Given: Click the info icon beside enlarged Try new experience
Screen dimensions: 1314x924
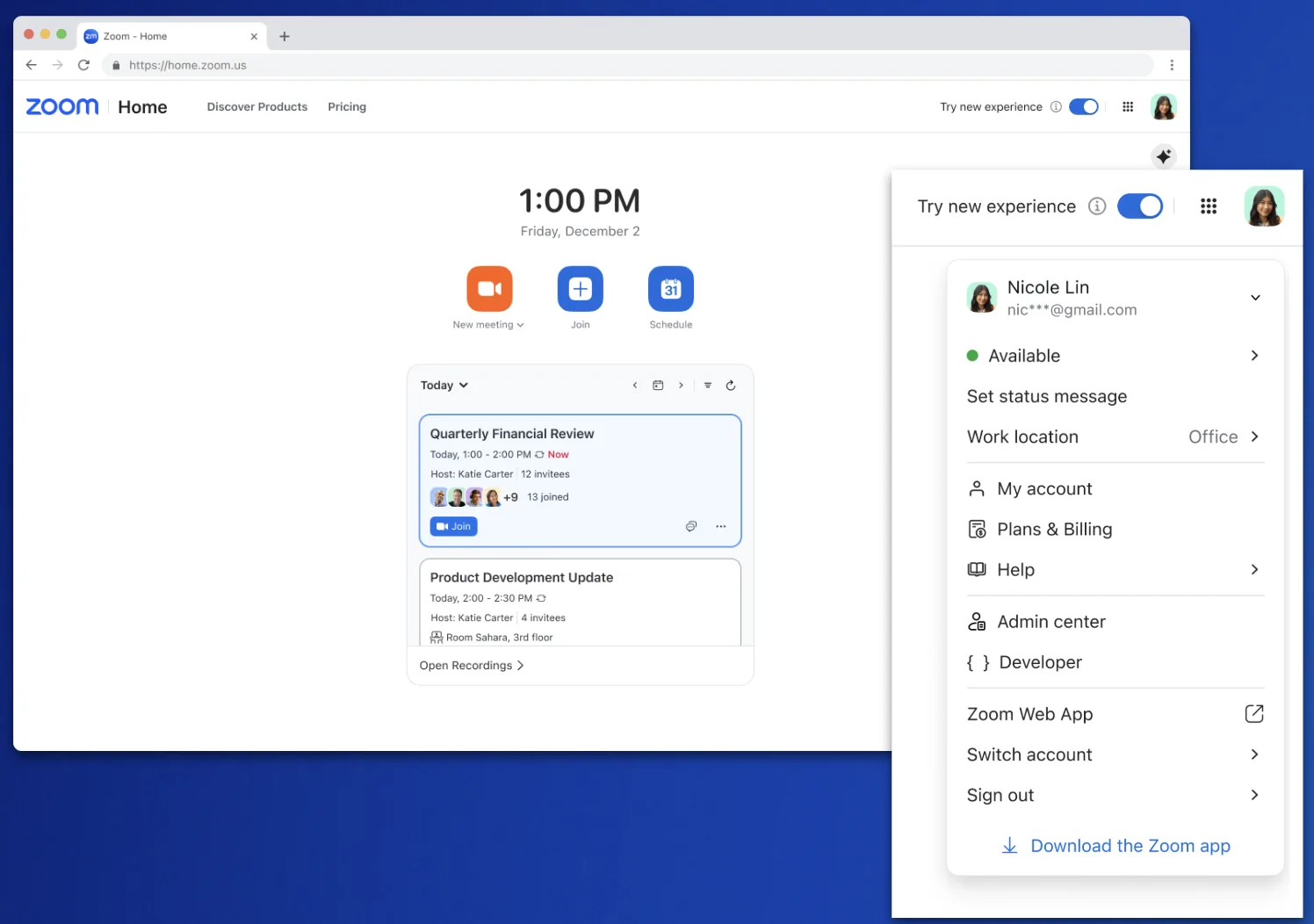Looking at the screenshot, I should click(x=1097, y=206).
